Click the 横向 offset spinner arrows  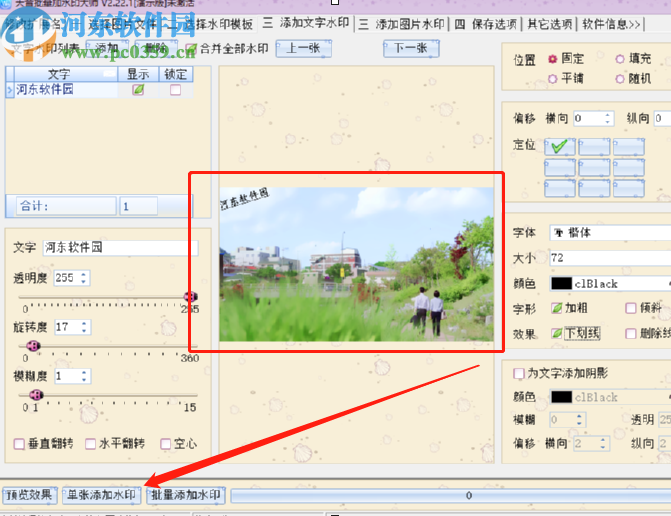(607, 119)
